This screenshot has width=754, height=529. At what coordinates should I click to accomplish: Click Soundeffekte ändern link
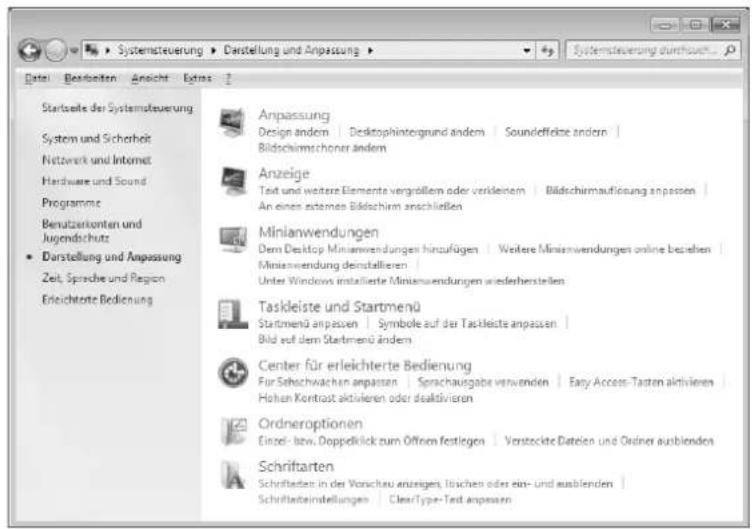tap(556, 132)
